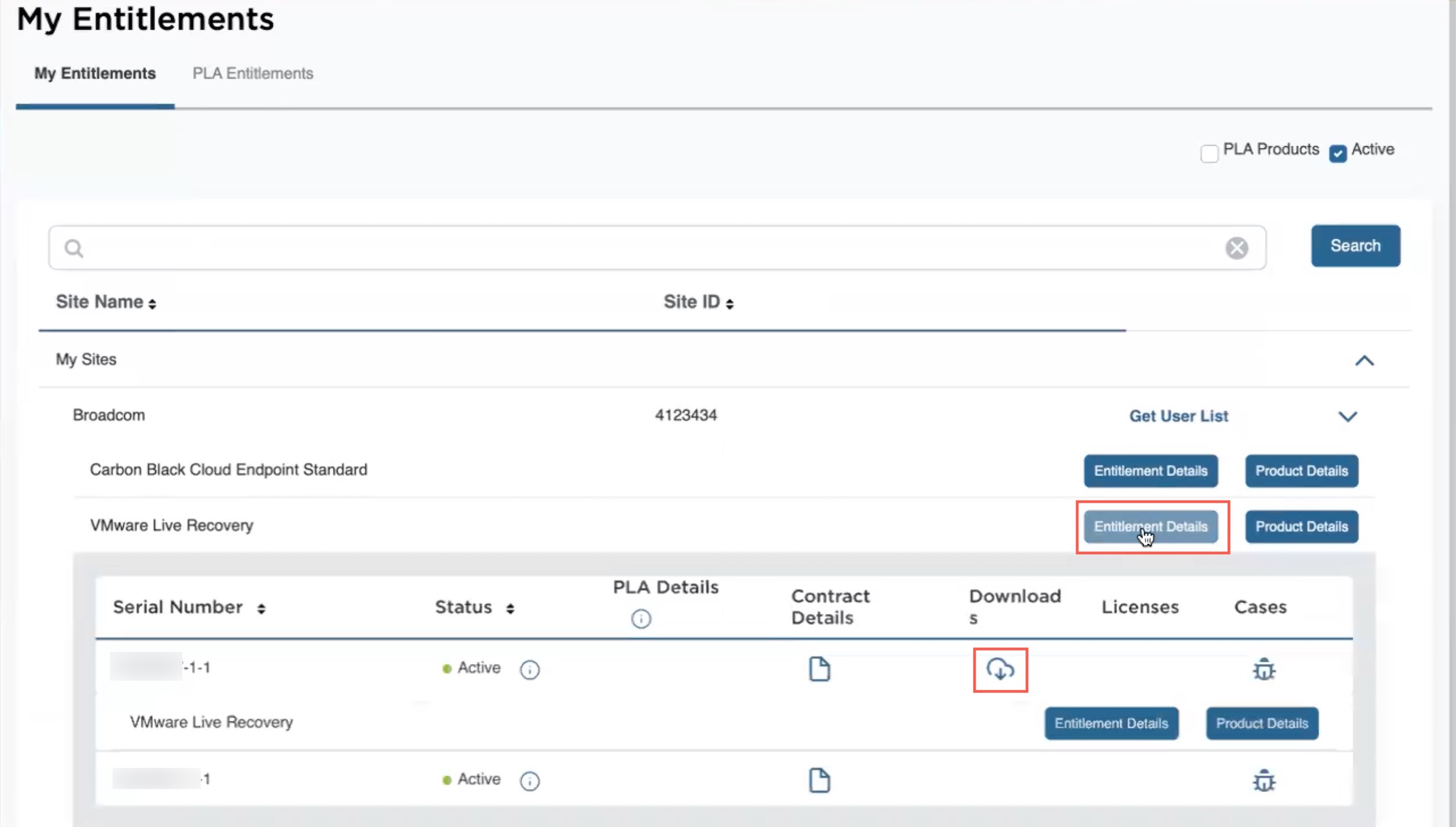Click the PLA Details info icon in column header

tap(640, 618)
